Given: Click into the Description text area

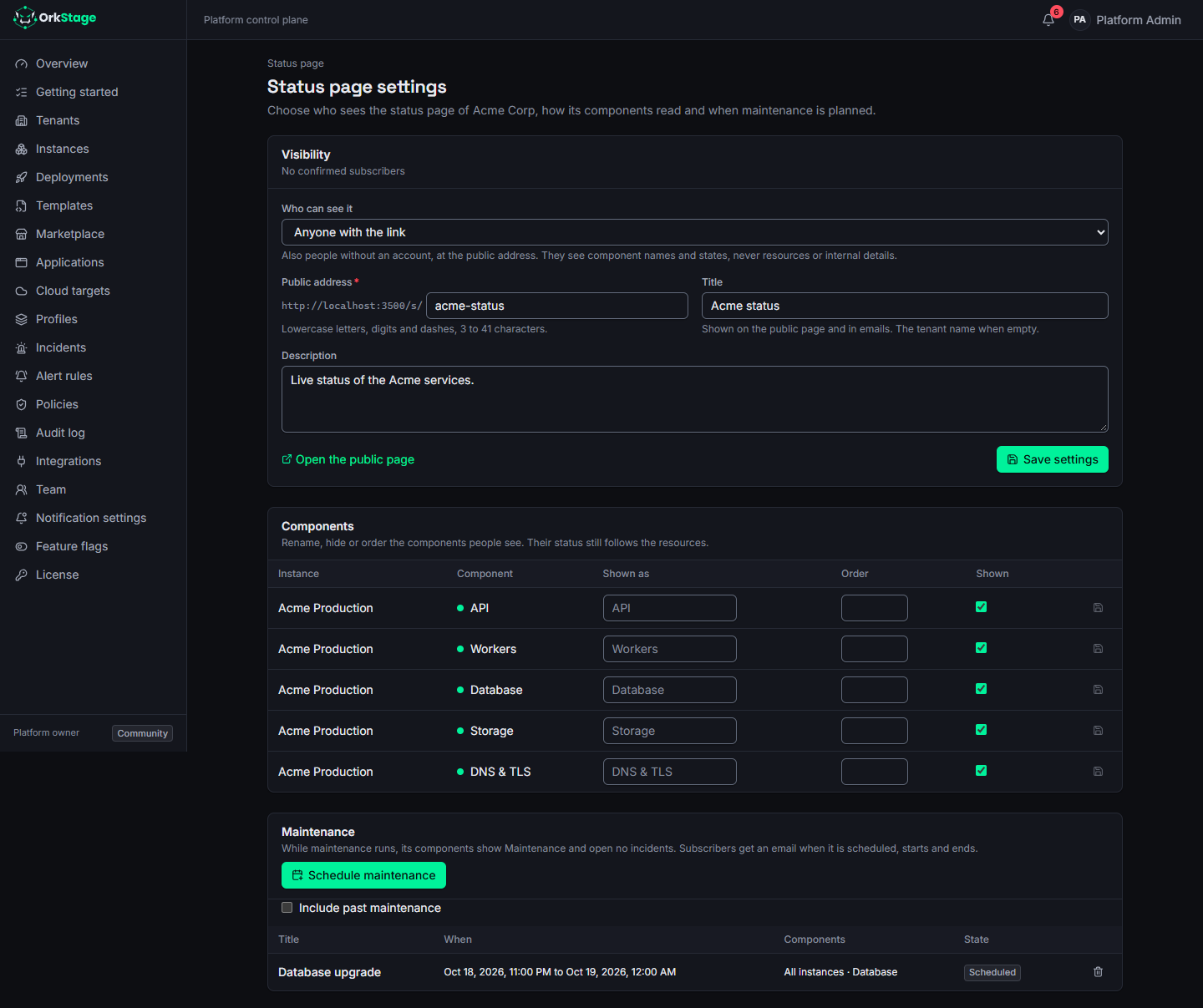Looking at the screenshot, I should click(695, 399).
